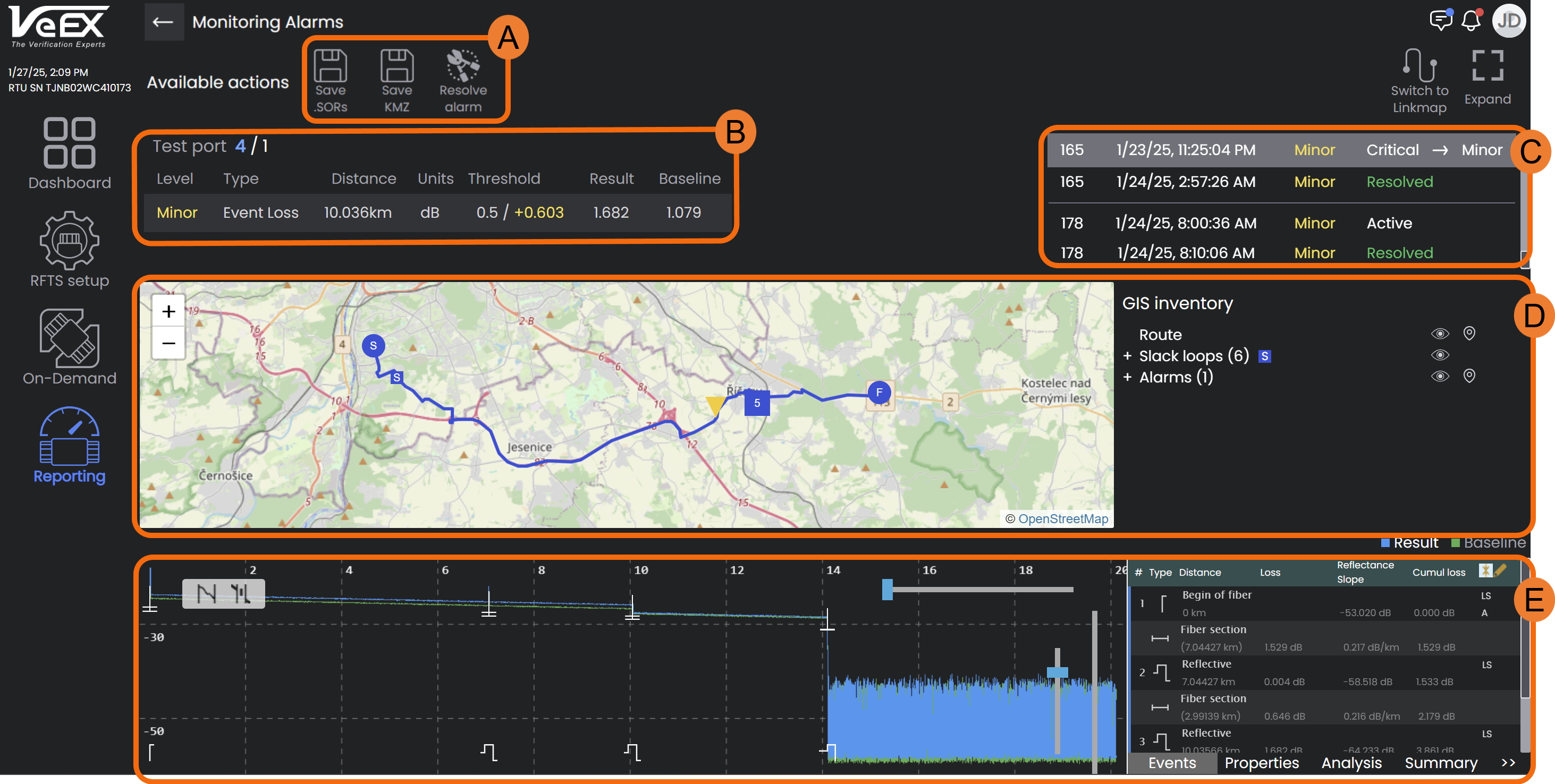Click the horizontal trace slider handle
This screenshot has width=1555, height=784.
click(887, 589)
